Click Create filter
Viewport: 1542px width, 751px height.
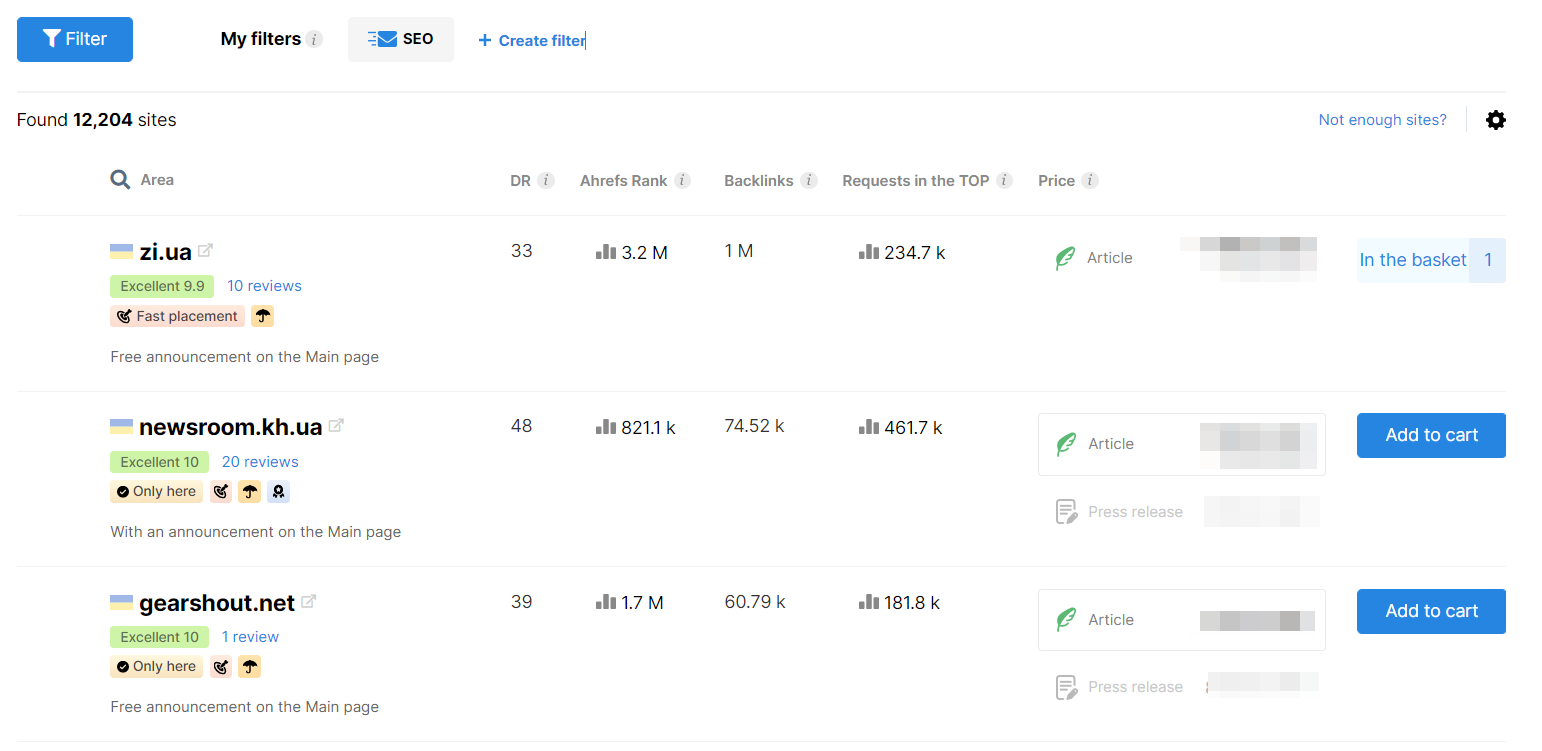530,40
